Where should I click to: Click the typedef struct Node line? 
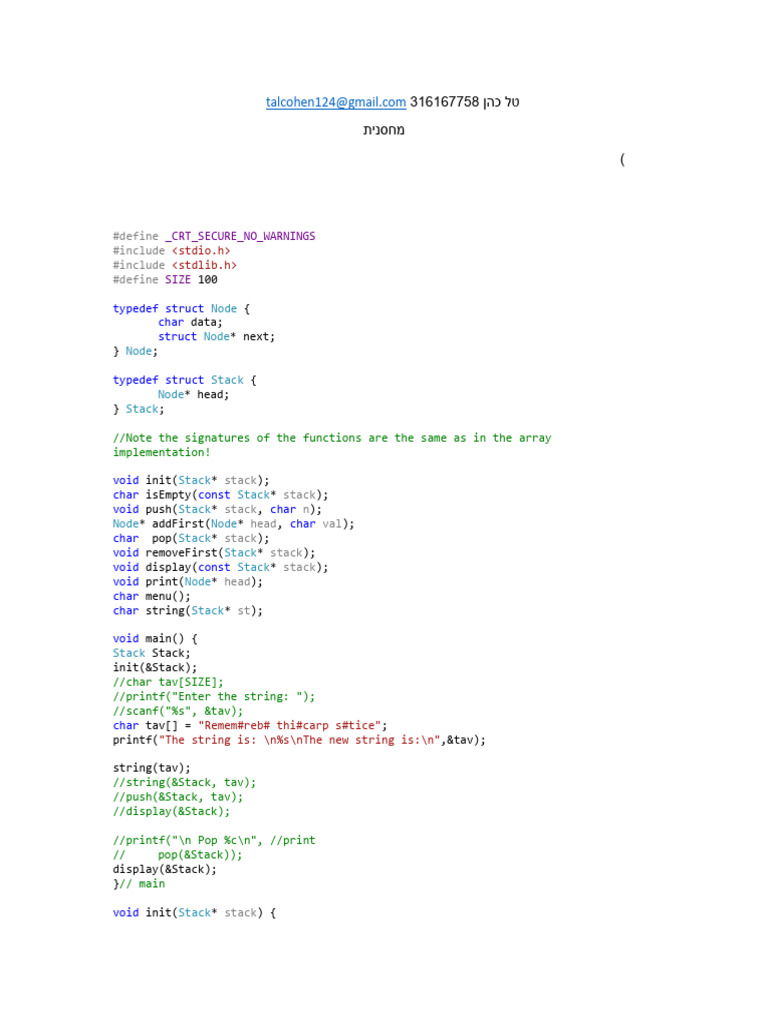[x=182, y=308]
